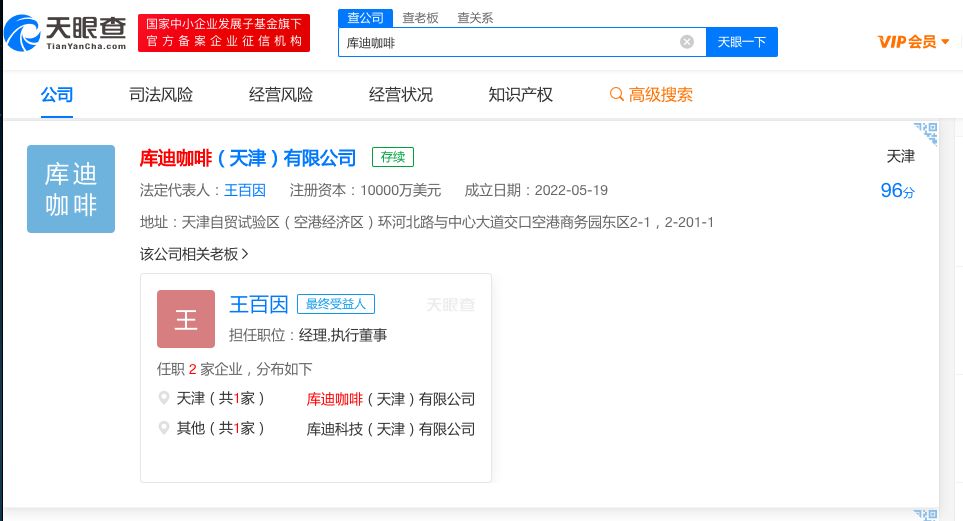Screen dimensions: 963x521
Task: Click the 天津 region label at right
Action: tap(900, 157)
